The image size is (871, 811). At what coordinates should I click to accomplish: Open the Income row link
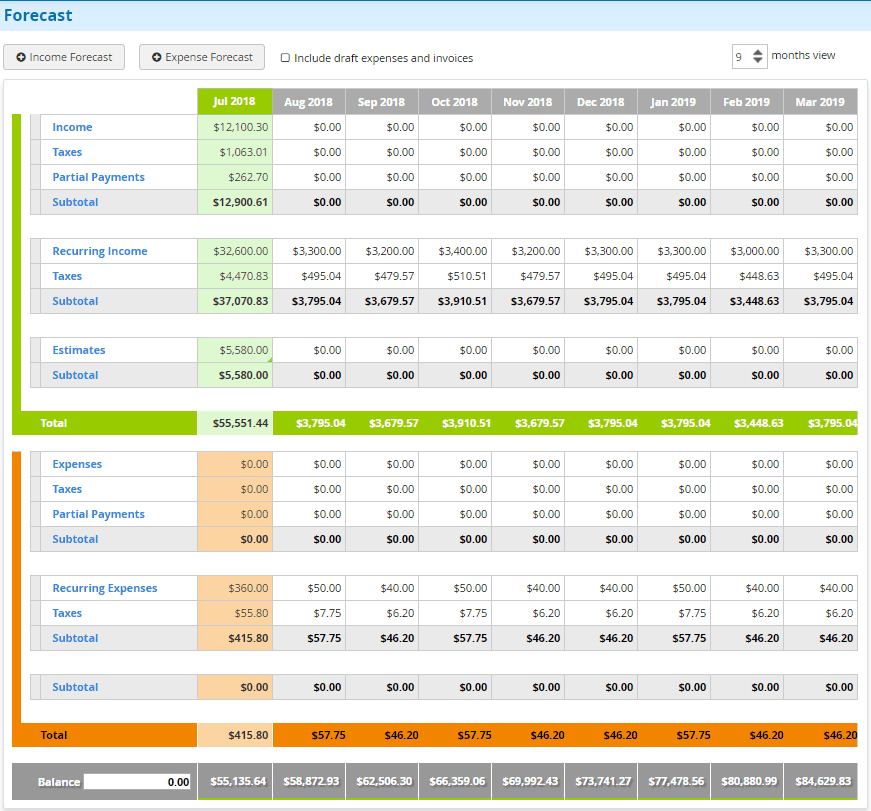coord(72,127)
